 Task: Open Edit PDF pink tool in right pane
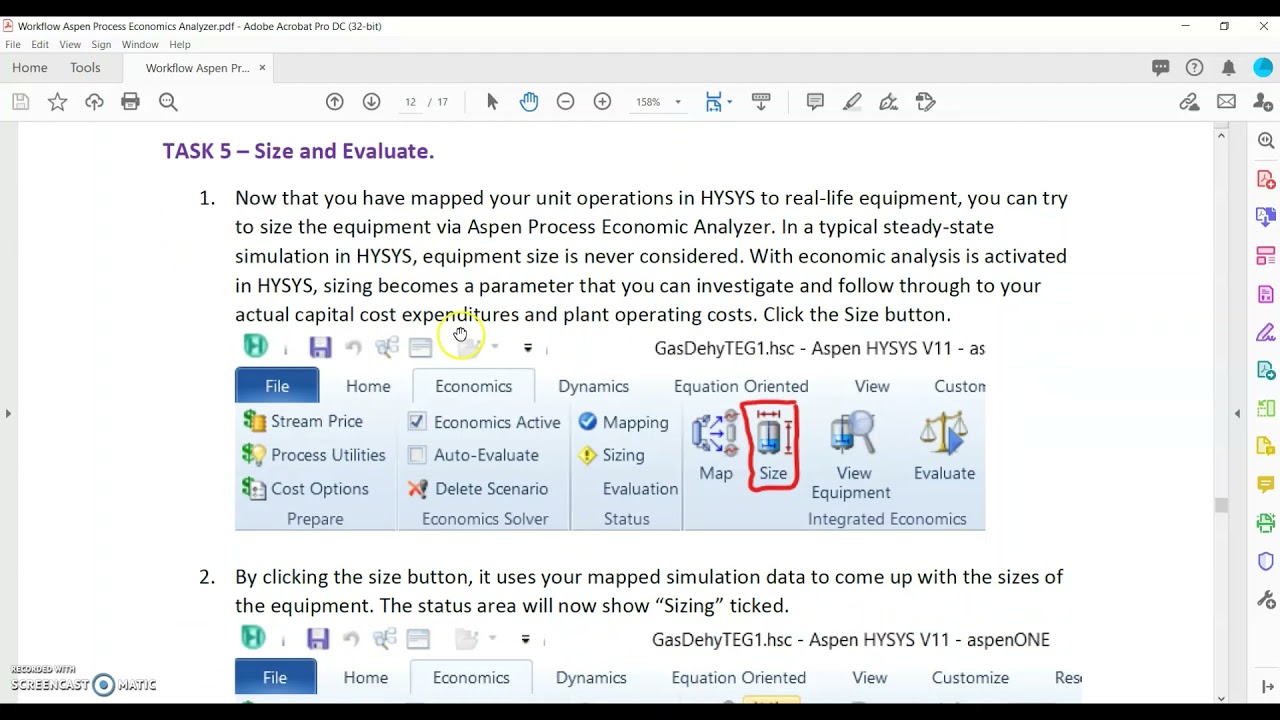pyautogui.click(x=1266, y=256)
